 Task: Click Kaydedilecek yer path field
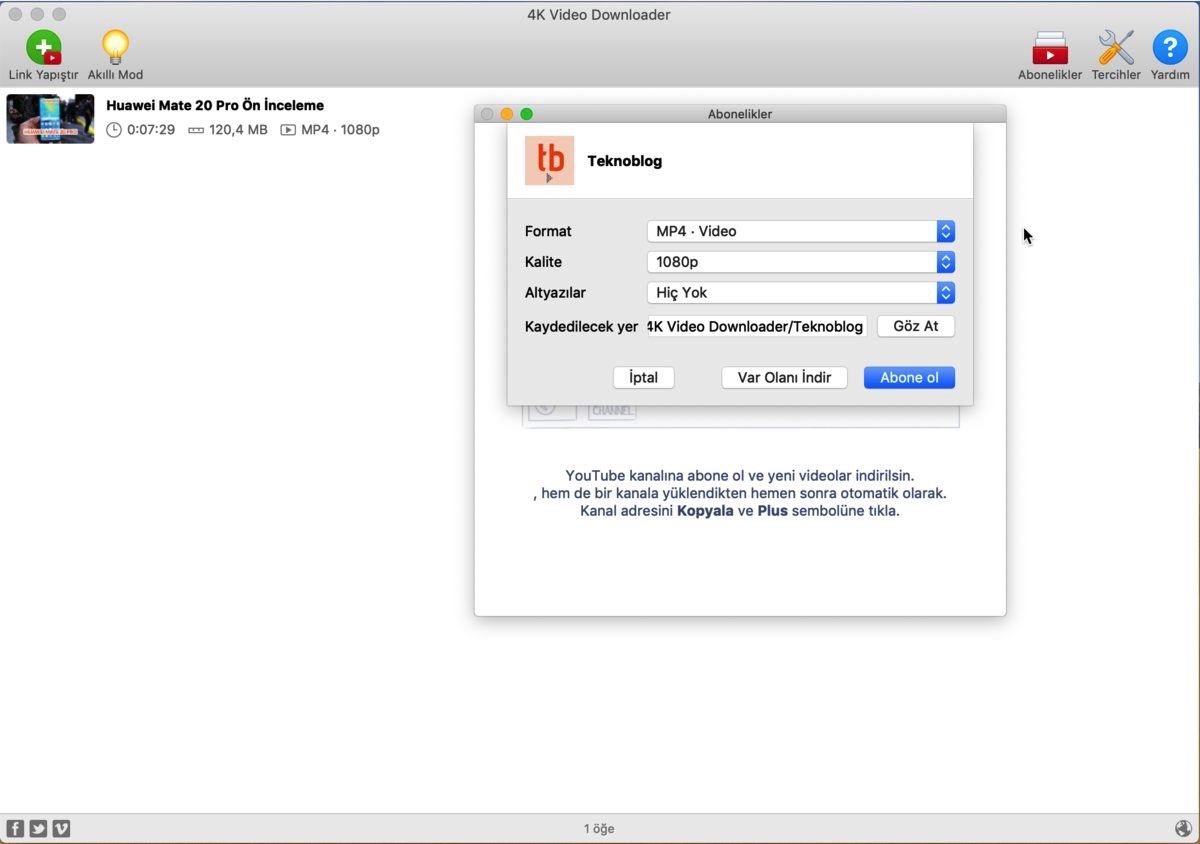click(757, 326)
